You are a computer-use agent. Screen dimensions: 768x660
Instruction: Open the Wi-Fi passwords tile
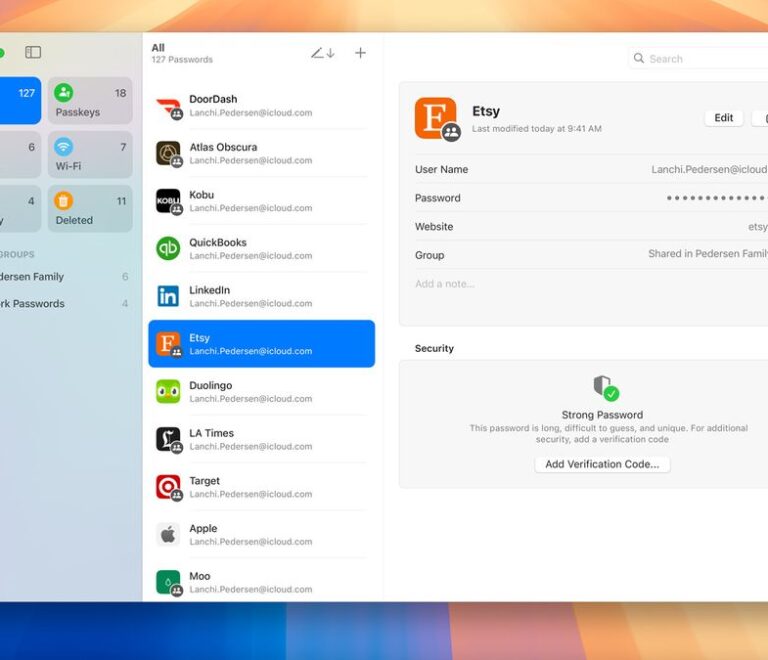click(x=90, y=155)
